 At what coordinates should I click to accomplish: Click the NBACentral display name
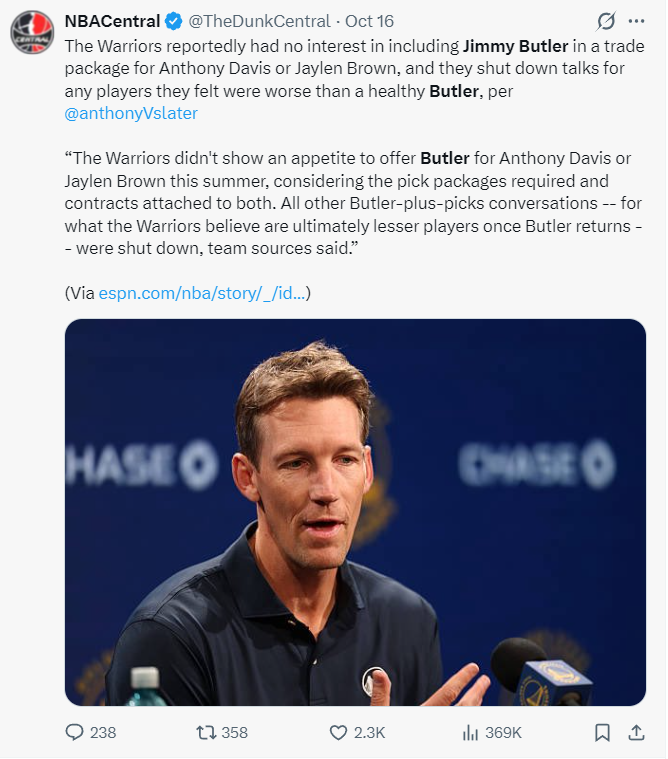click(112, 21)
